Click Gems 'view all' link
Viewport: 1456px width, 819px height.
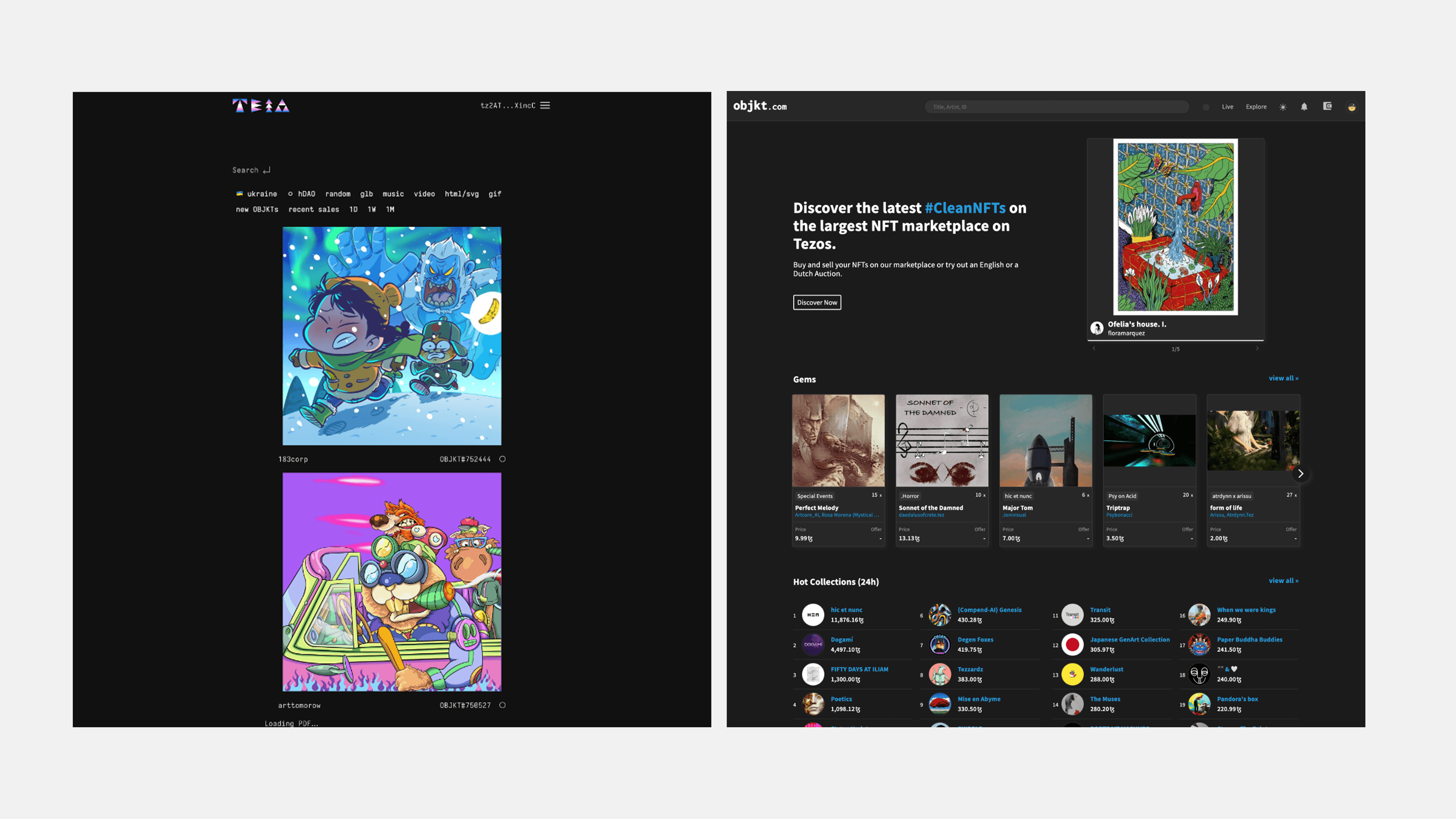(1283, 378)
